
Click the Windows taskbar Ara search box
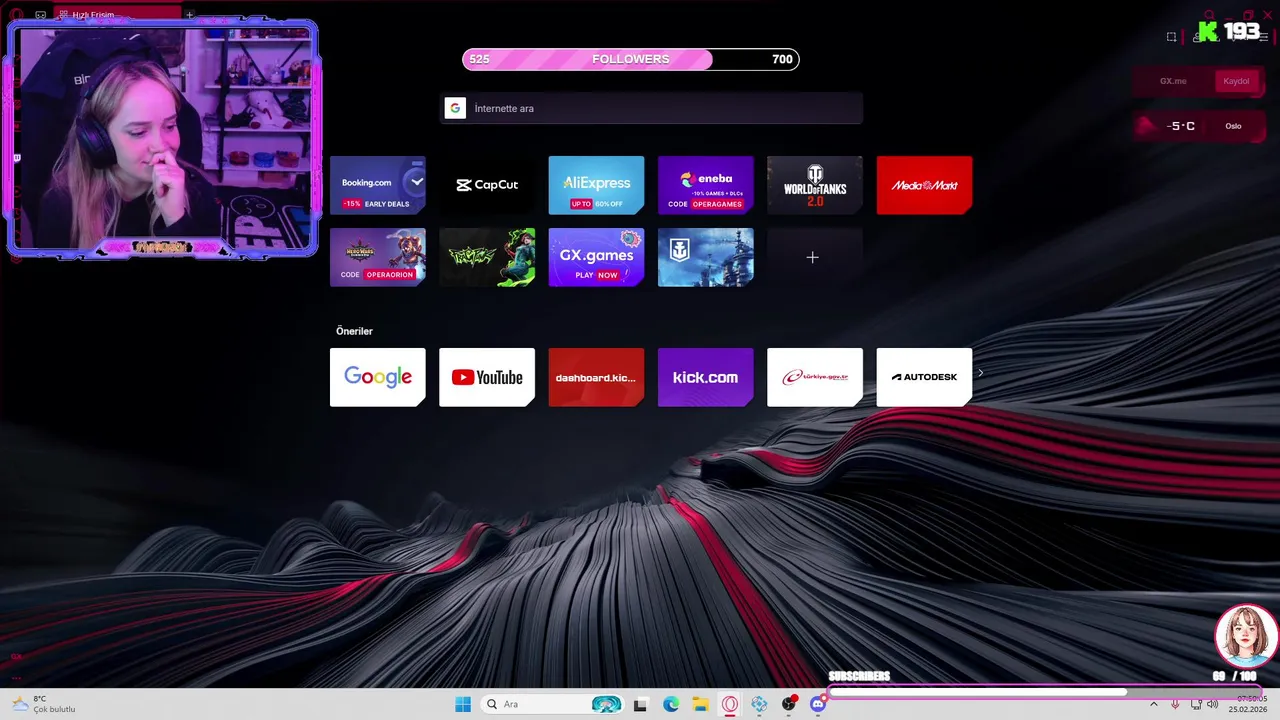[553, 704]
